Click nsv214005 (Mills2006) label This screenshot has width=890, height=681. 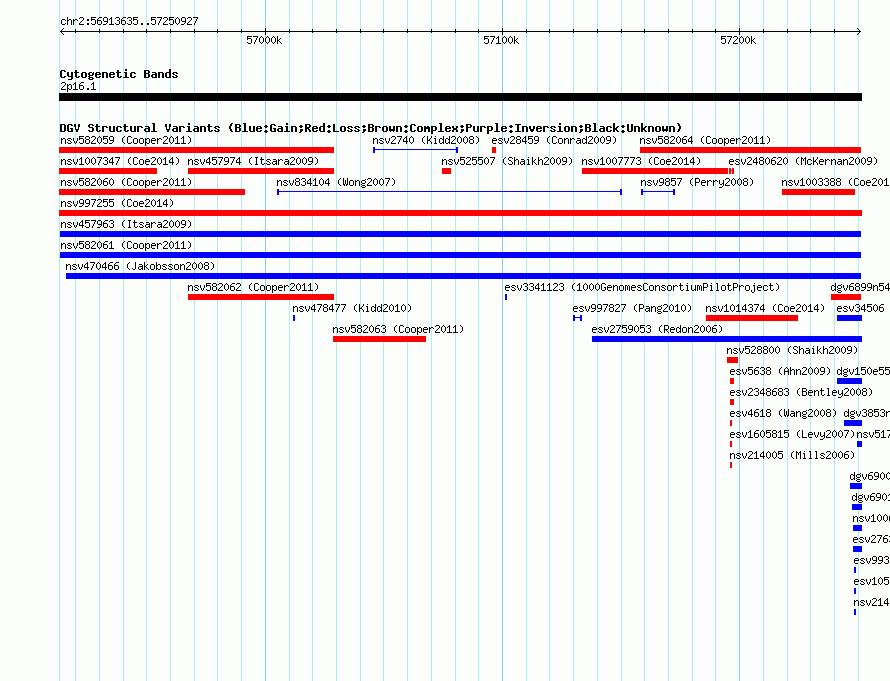point(792,455)
